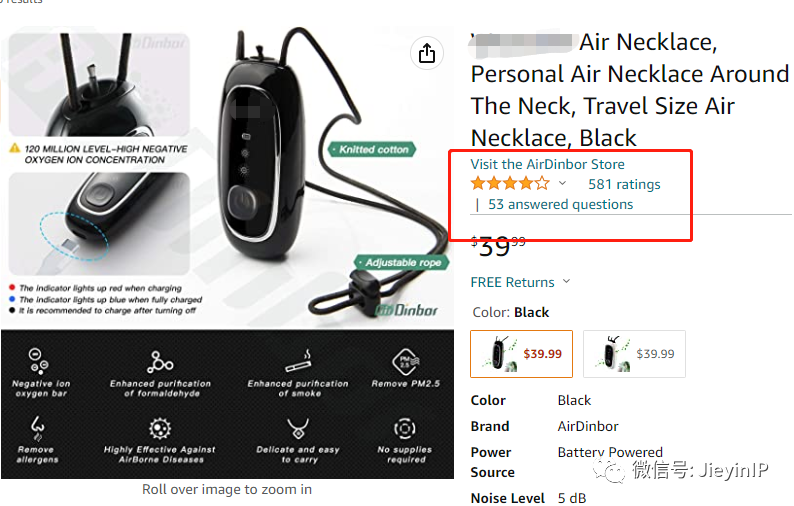Open the 53 answered questions link
The height and width of the screenshot is (506, 794).
pyautogui.click(x=560, y=204)
